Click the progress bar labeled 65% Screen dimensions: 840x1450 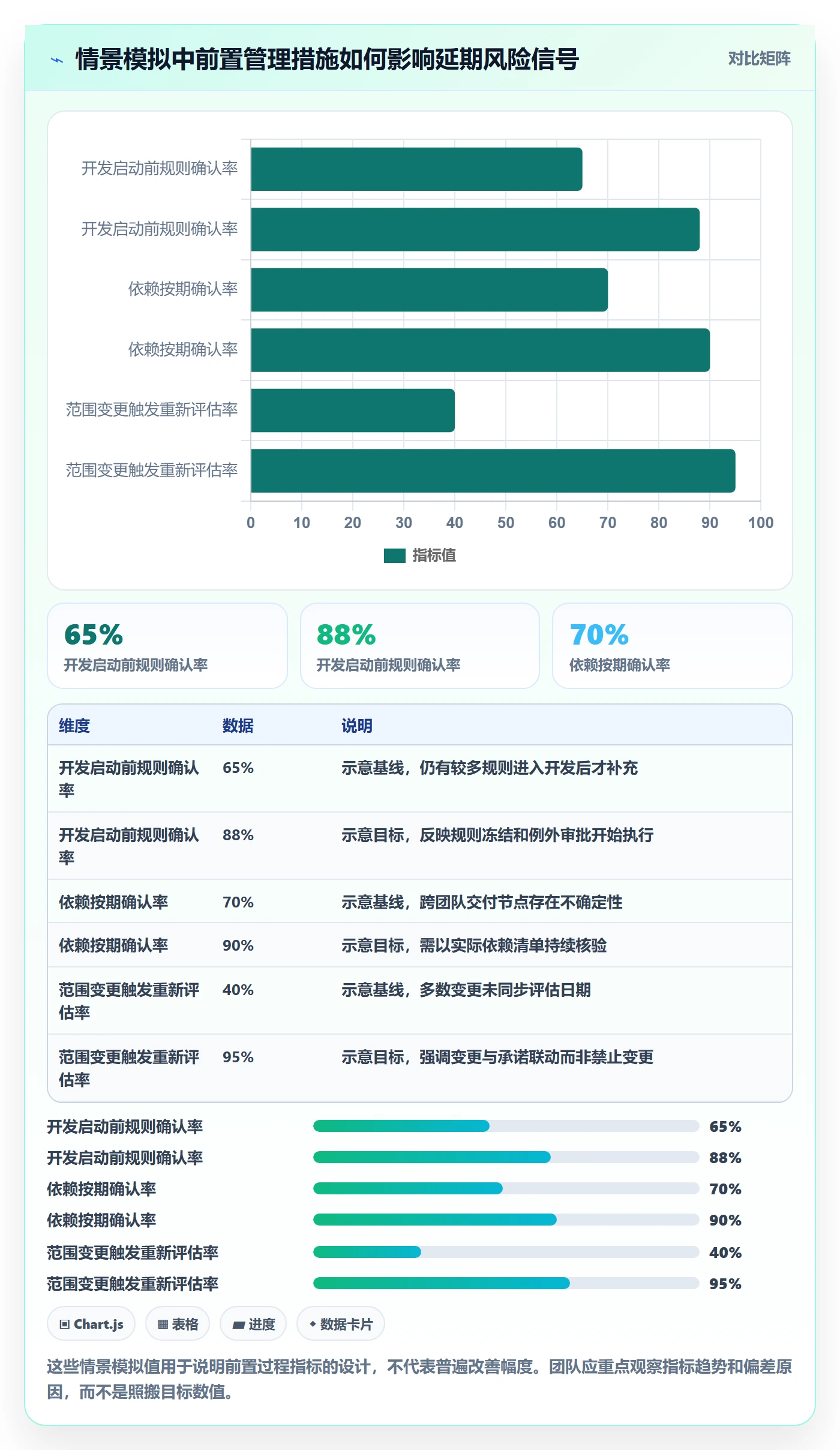click(506, 1126)
